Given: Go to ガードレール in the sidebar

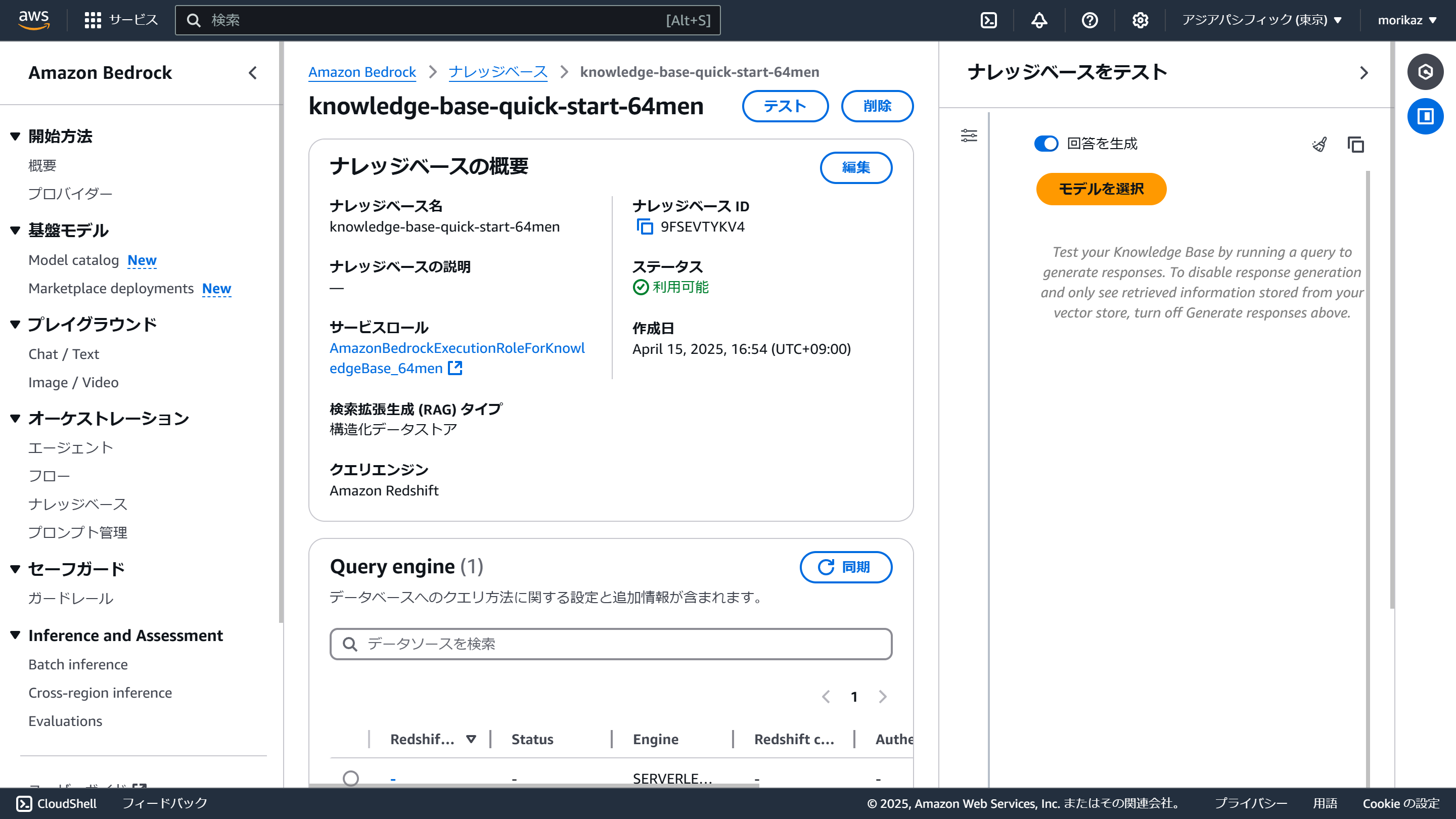Looking at the screenshot, I should click(x=71, y=598).
